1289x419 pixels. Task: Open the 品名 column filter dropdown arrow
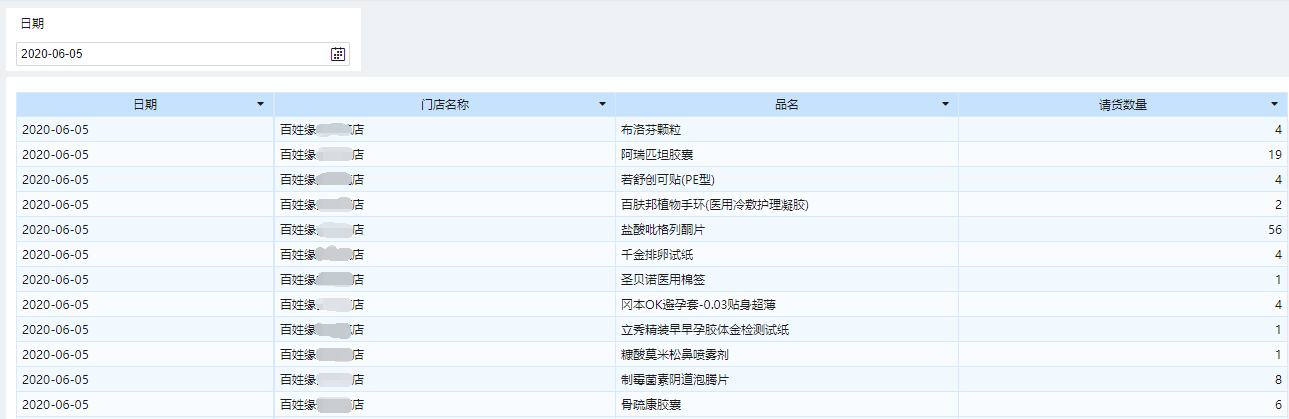945,104
